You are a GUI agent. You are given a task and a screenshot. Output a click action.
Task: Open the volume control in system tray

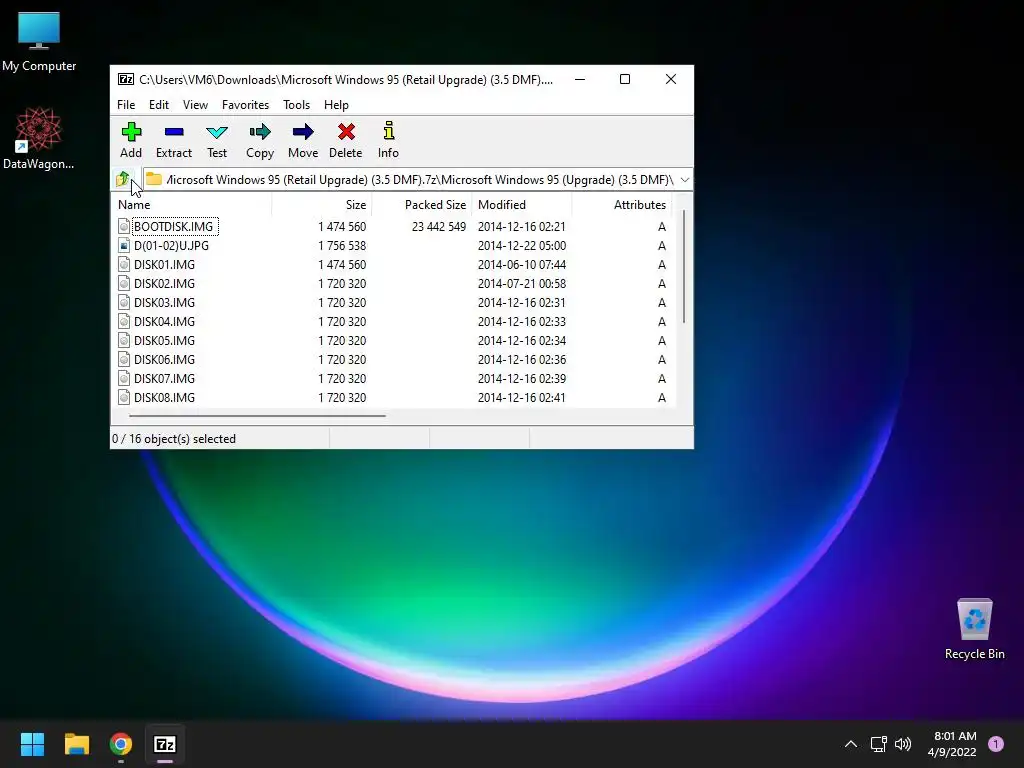pos(903,744)
